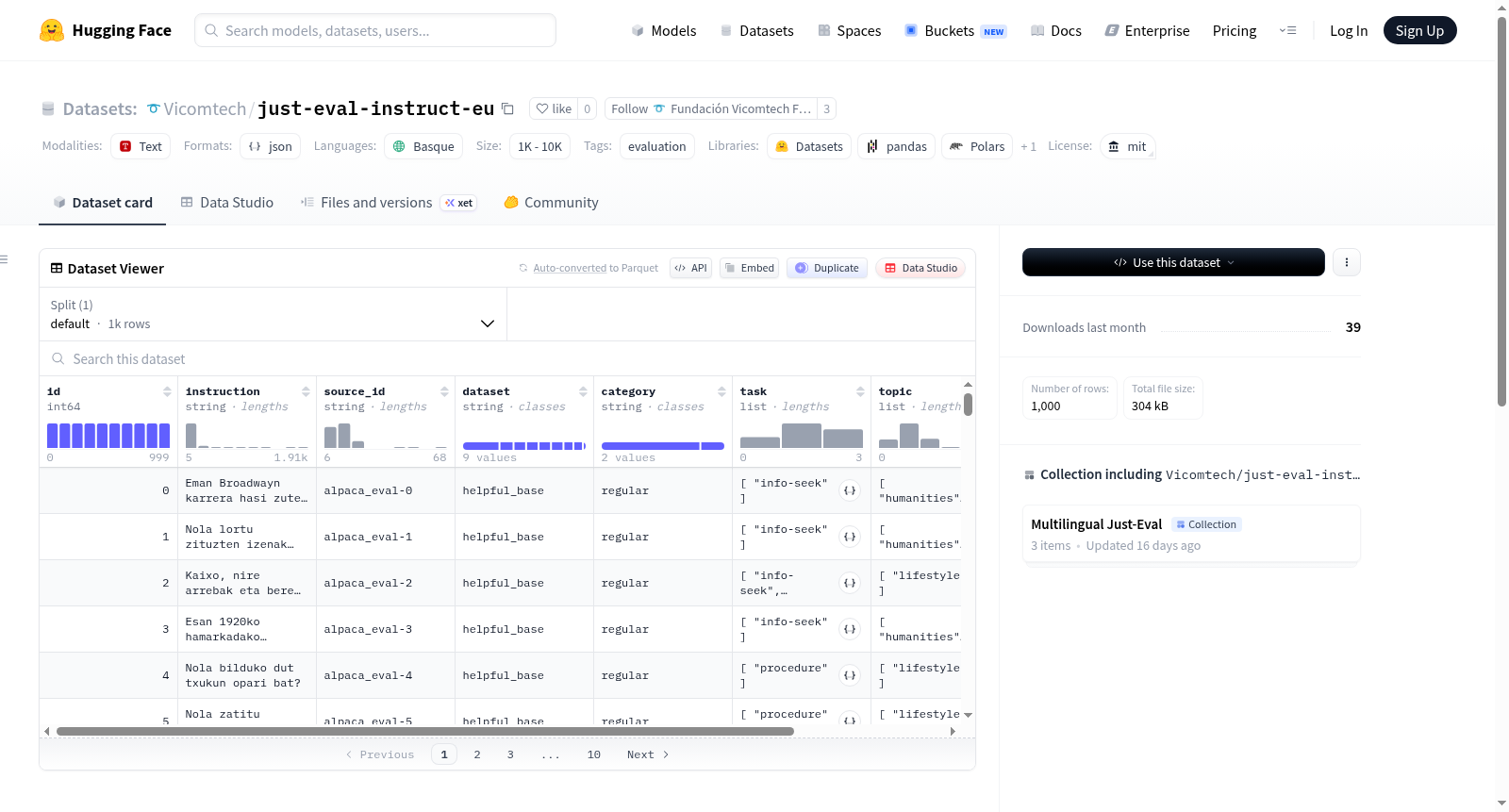This screenshot has width=1509, height=812.
Task: Open the left sidebar menu lines icon
Action: tap(4, 259)
